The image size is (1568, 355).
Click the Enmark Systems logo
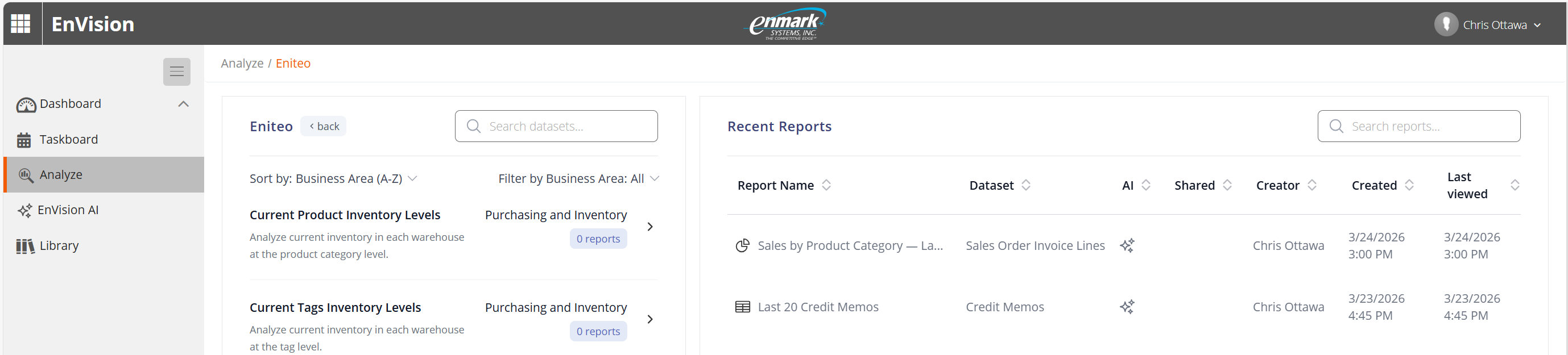[x=785, y=24]
